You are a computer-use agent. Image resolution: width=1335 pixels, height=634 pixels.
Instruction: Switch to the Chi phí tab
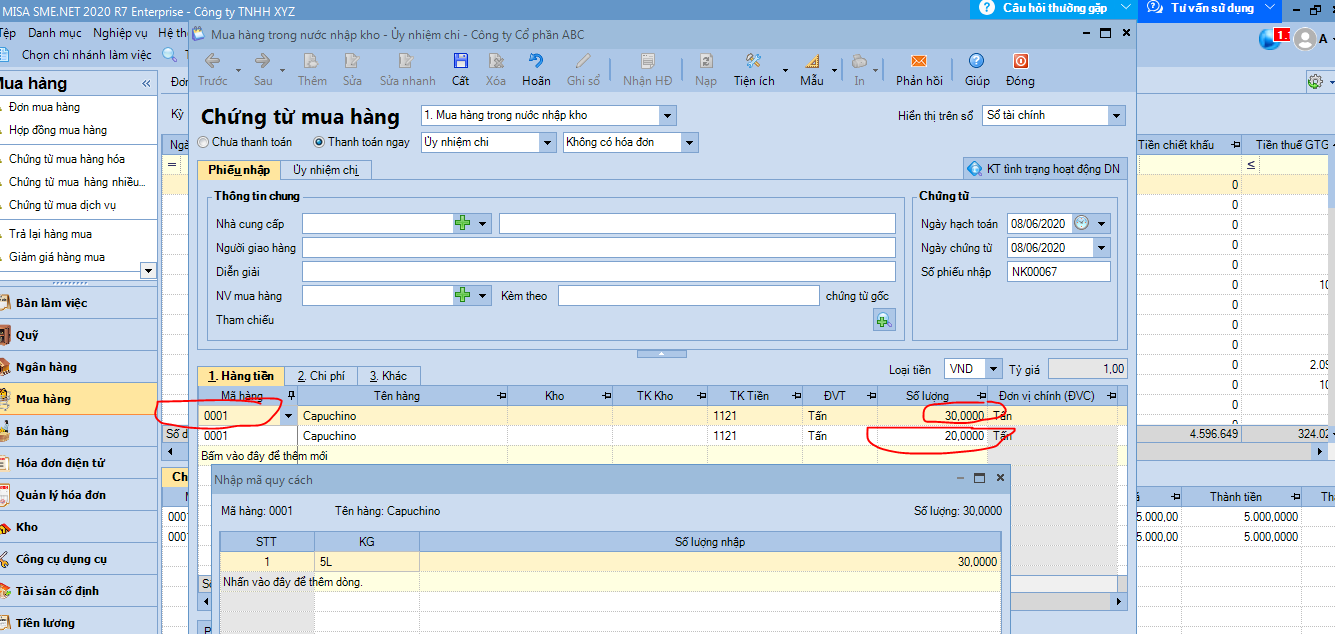321,376
